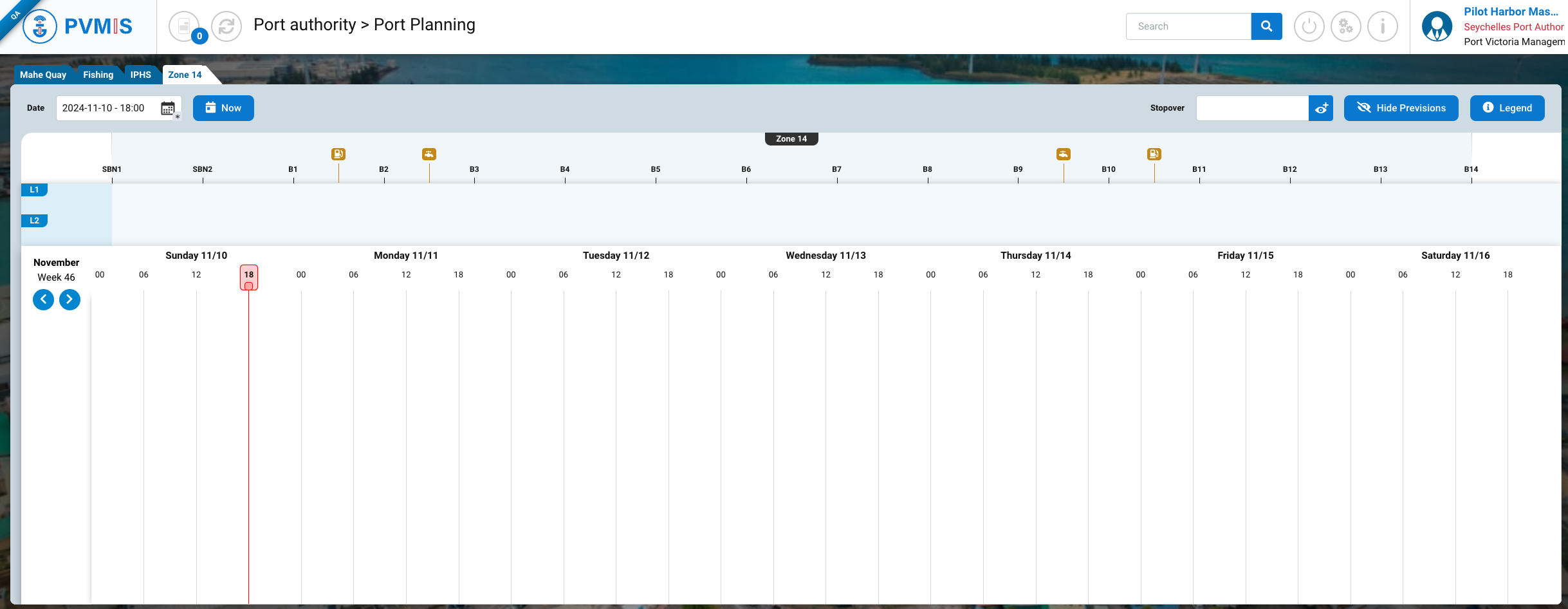Click the water tap marker near berth B2
1568x609 pixels.
pos(429,154)
